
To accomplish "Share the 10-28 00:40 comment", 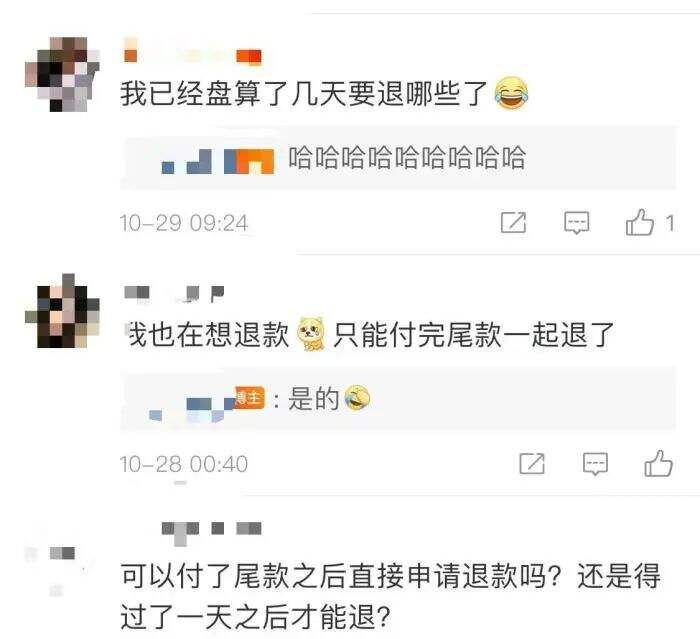I will (532, 464).
